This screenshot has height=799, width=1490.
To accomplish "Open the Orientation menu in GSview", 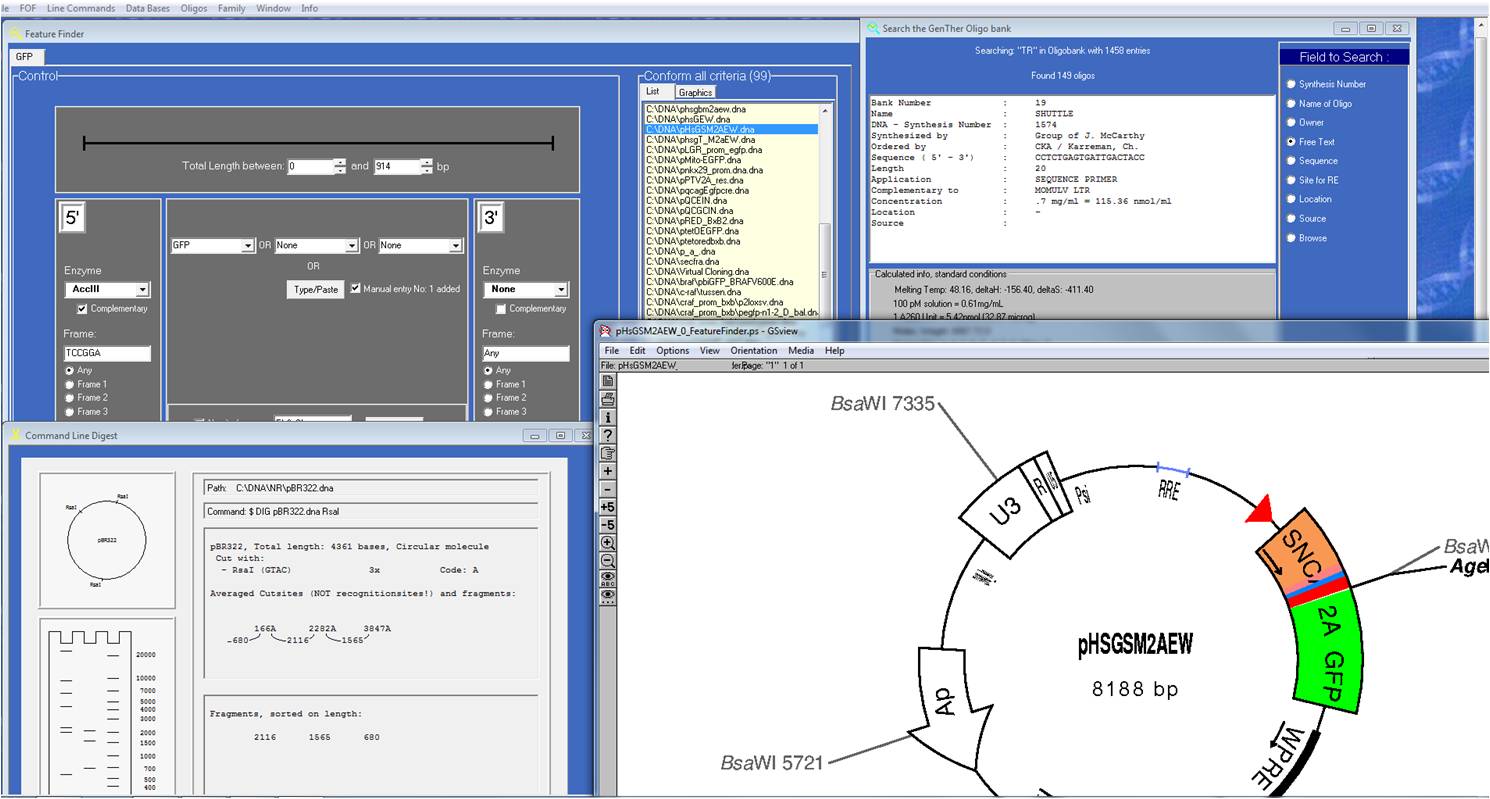I will [x=753, y=351].
